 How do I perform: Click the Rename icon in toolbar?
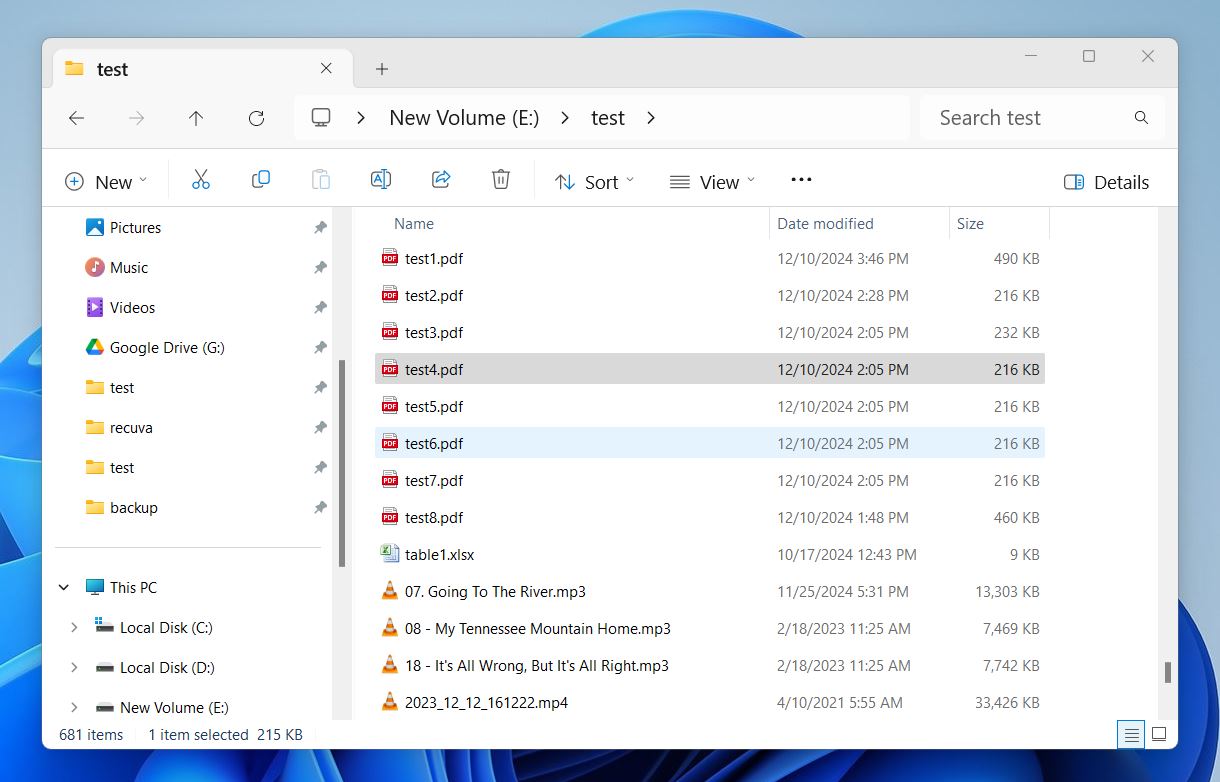[381, 180]
